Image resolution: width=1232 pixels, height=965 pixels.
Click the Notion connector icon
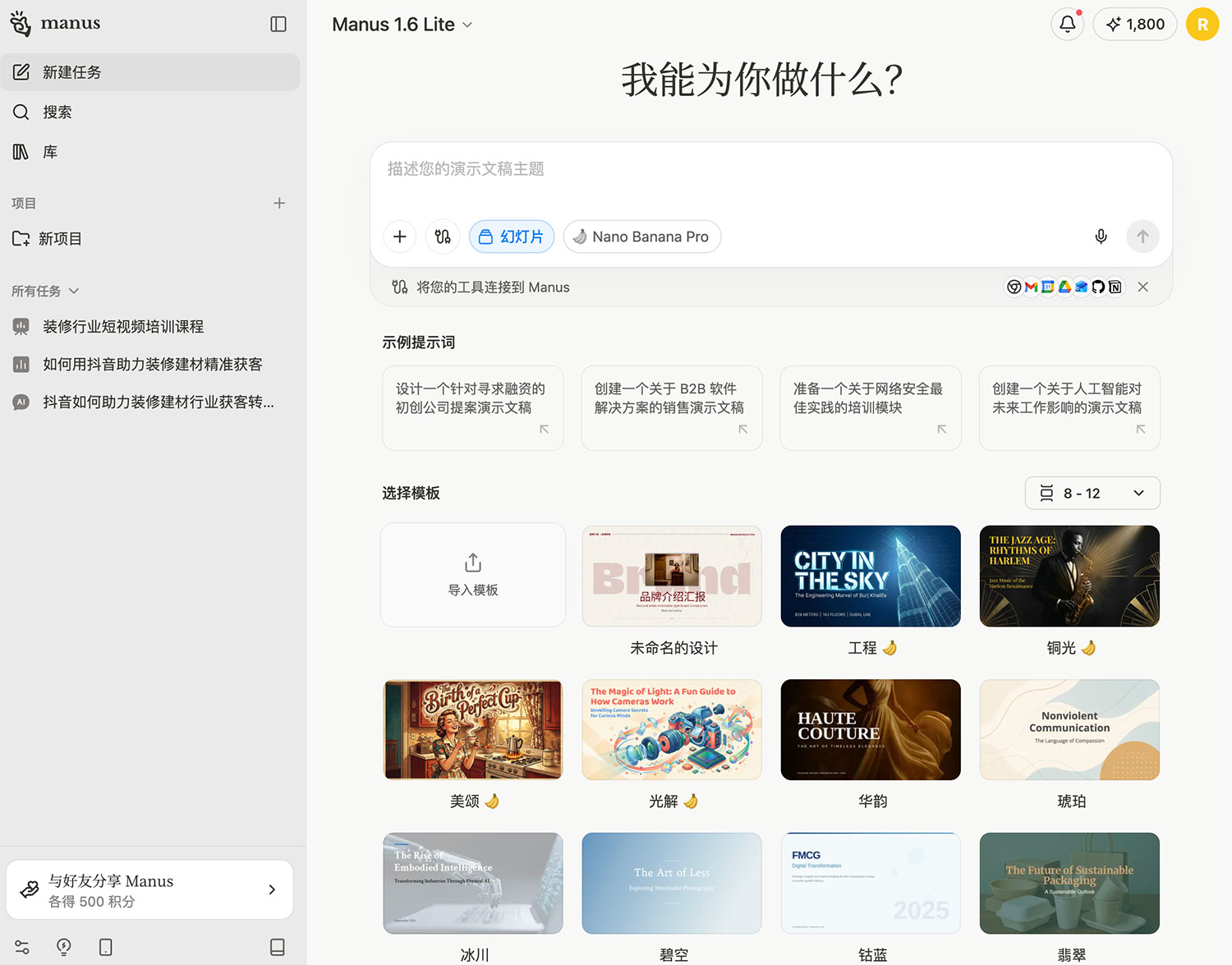pos(1115,287)
